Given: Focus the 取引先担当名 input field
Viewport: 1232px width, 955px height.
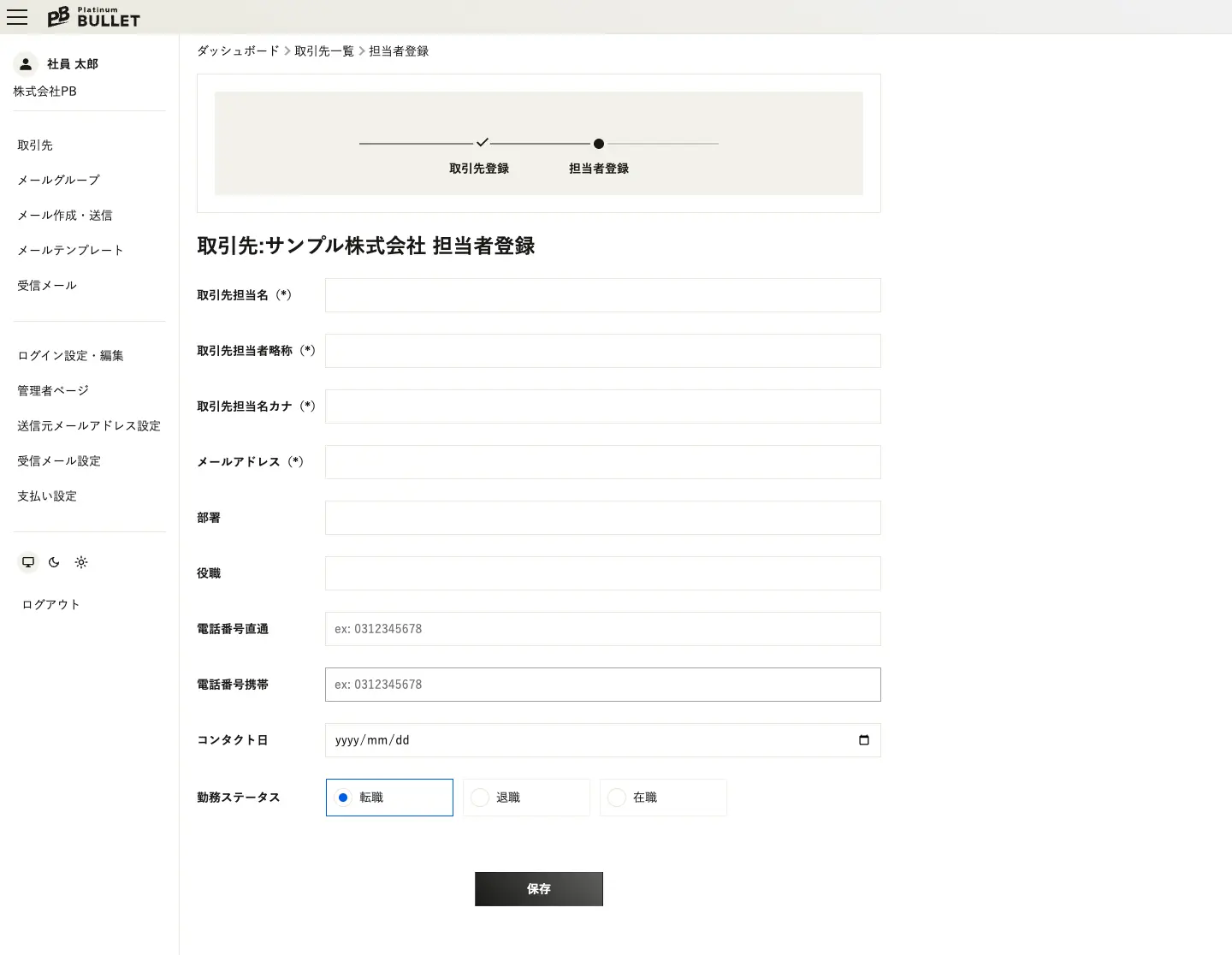Looking at the screenshot, I should tap(602, 295).
